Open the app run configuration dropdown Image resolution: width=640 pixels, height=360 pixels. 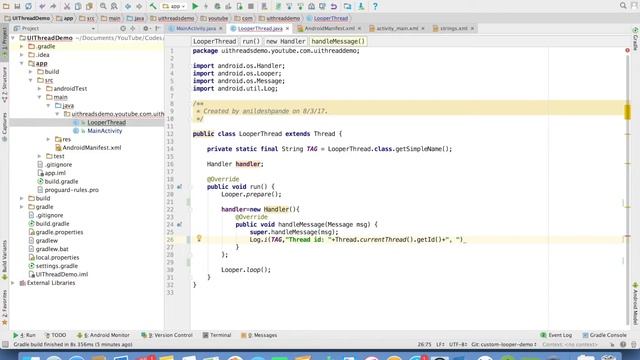click(x=174, y=6)
